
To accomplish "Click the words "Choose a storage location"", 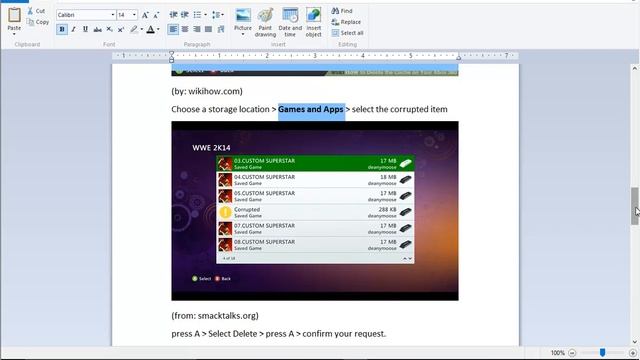I will [220, 109].
